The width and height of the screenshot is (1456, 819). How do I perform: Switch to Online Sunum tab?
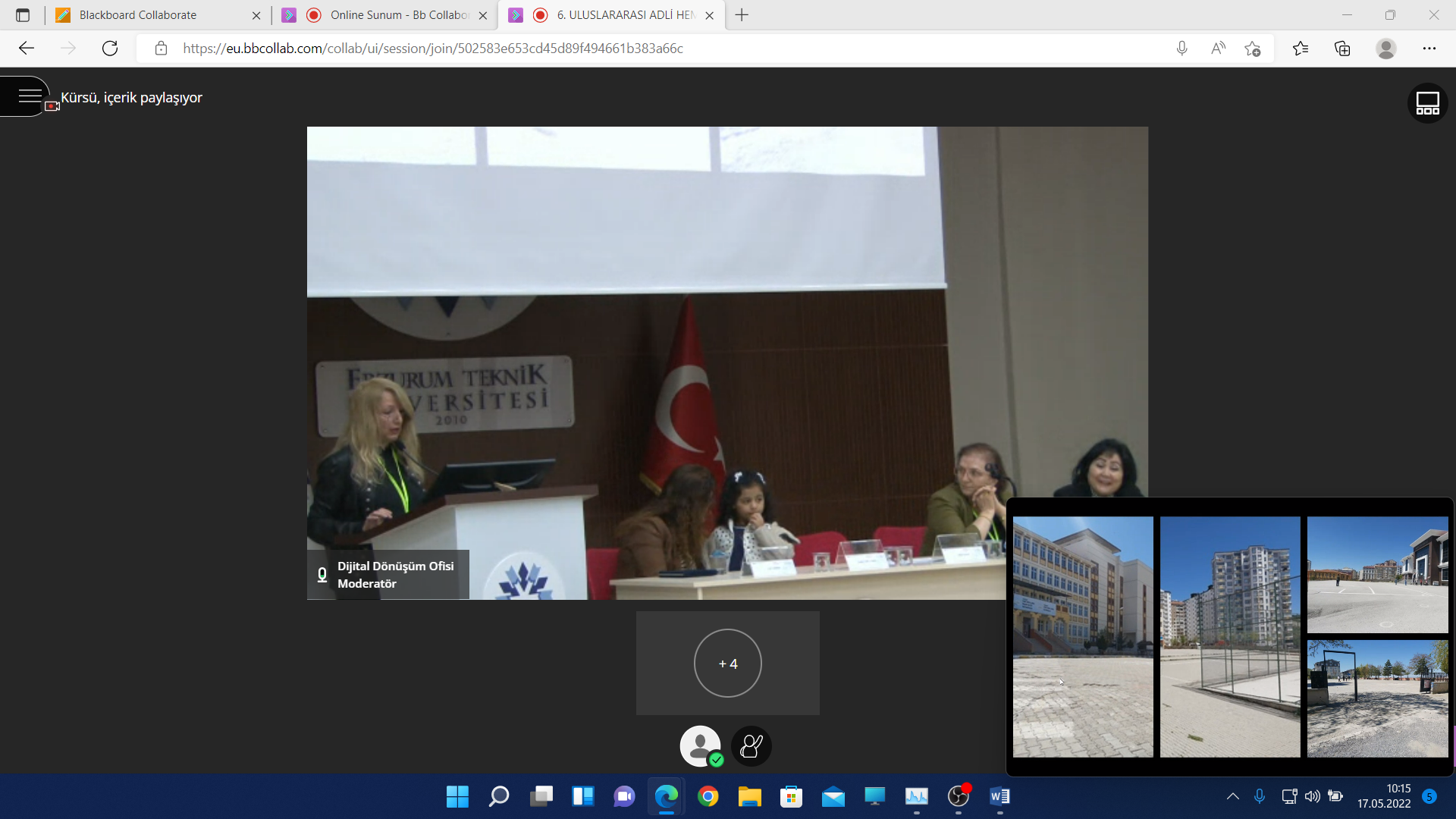click(x=398, y=15)
